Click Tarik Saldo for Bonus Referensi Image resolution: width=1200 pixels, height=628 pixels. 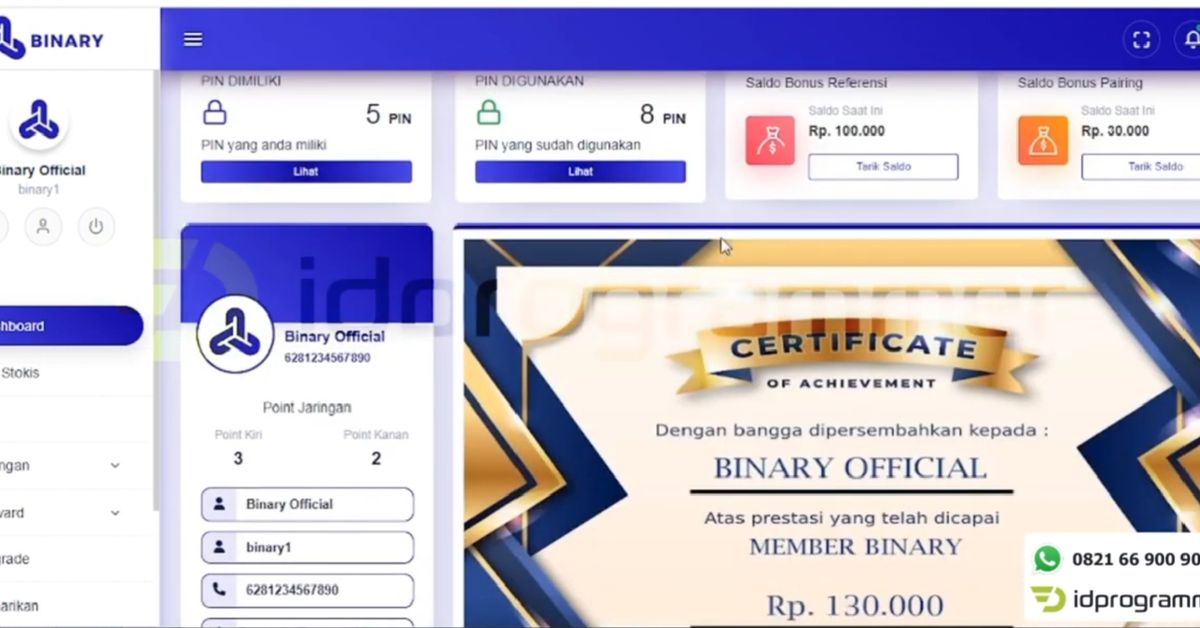[883, 167]
